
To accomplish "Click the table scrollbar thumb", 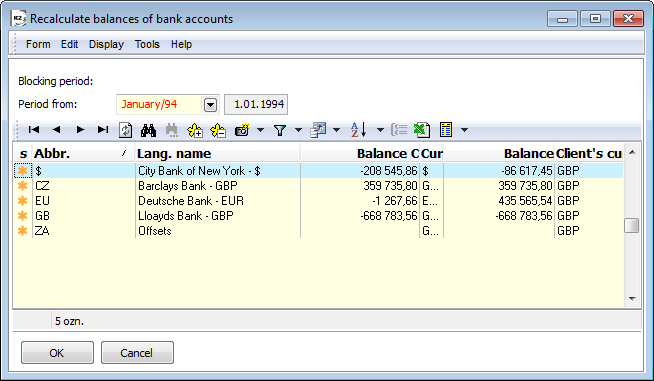I will (632, 226).
